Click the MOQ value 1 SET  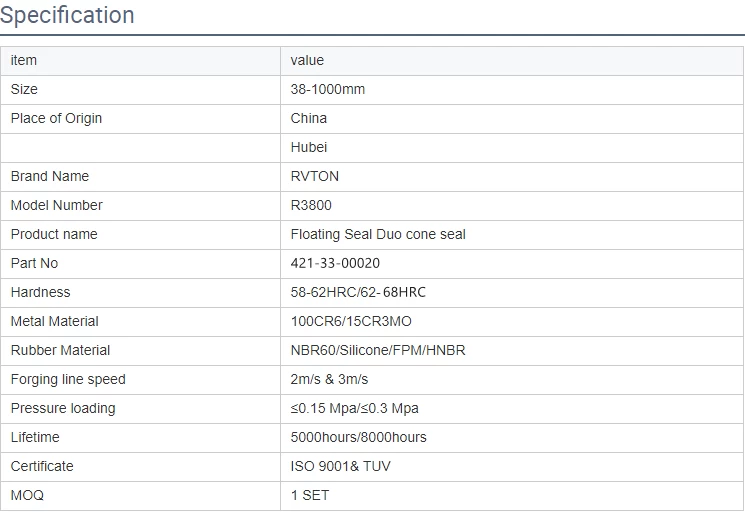point(309,495)
